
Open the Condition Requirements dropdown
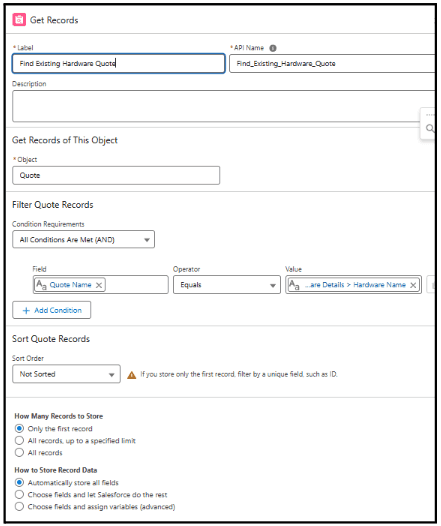click(x=84, y=240)
